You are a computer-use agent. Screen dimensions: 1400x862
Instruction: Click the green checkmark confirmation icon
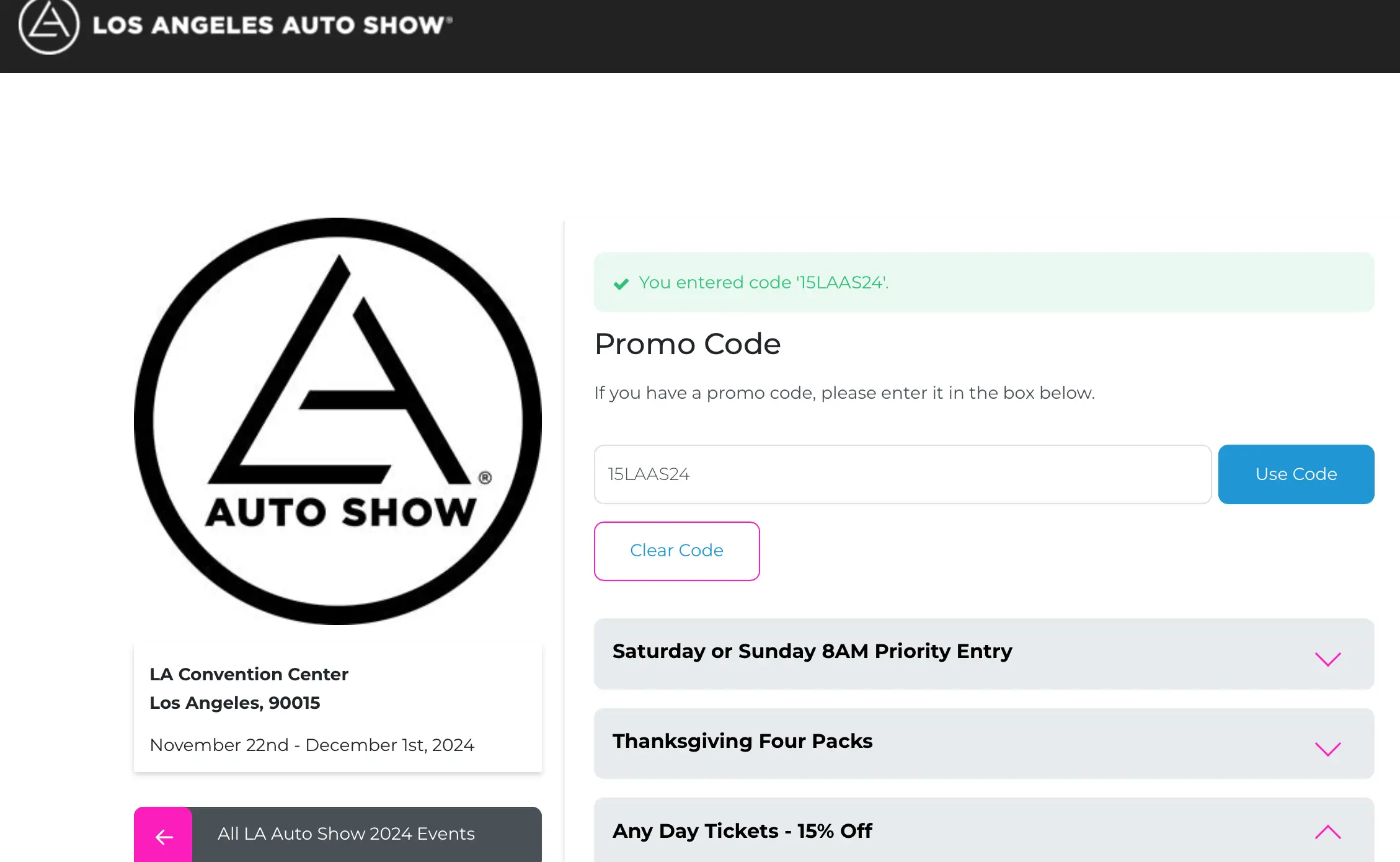point(622,284)
